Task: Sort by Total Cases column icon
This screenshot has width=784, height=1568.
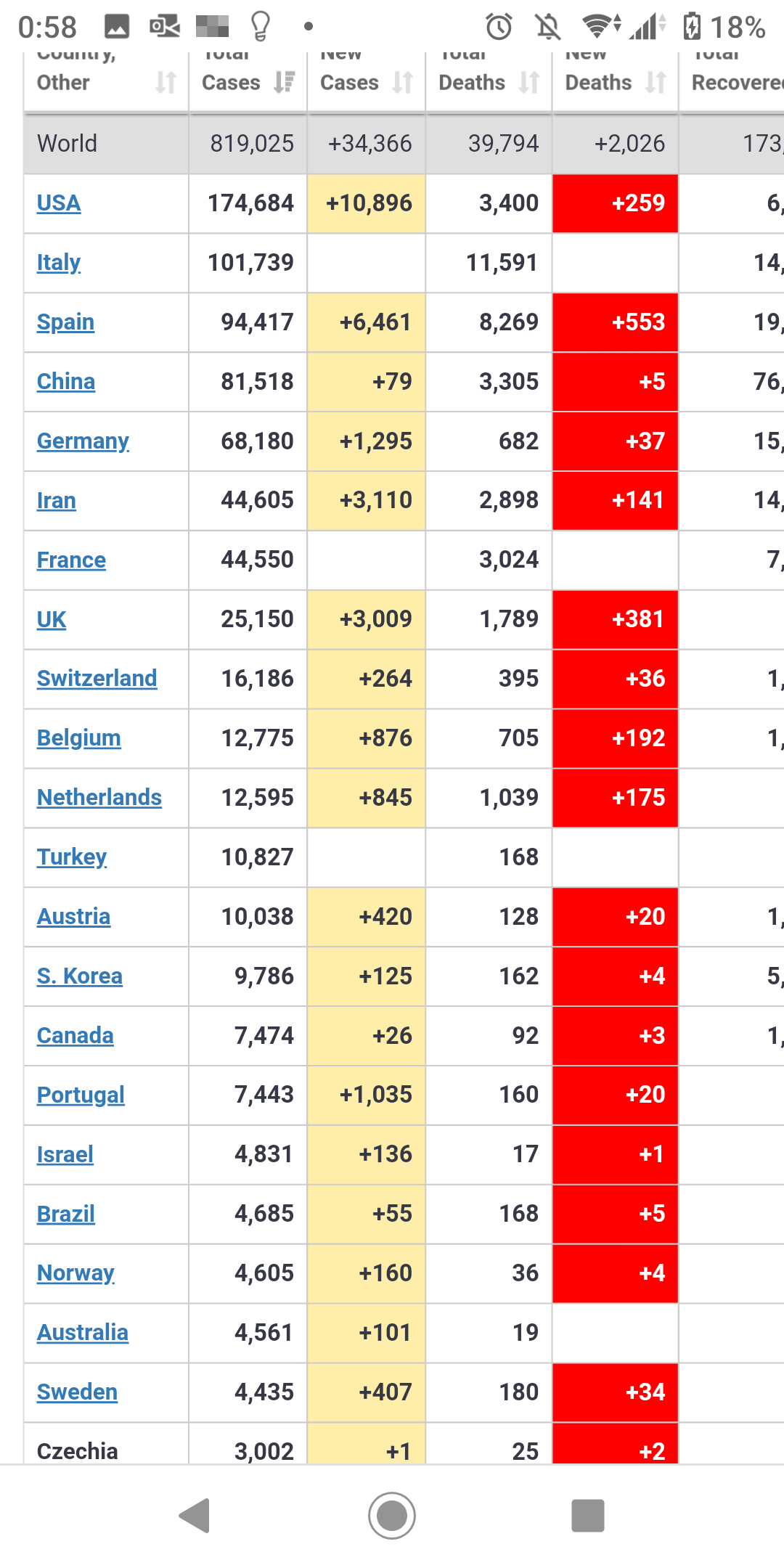Action: 285,82
